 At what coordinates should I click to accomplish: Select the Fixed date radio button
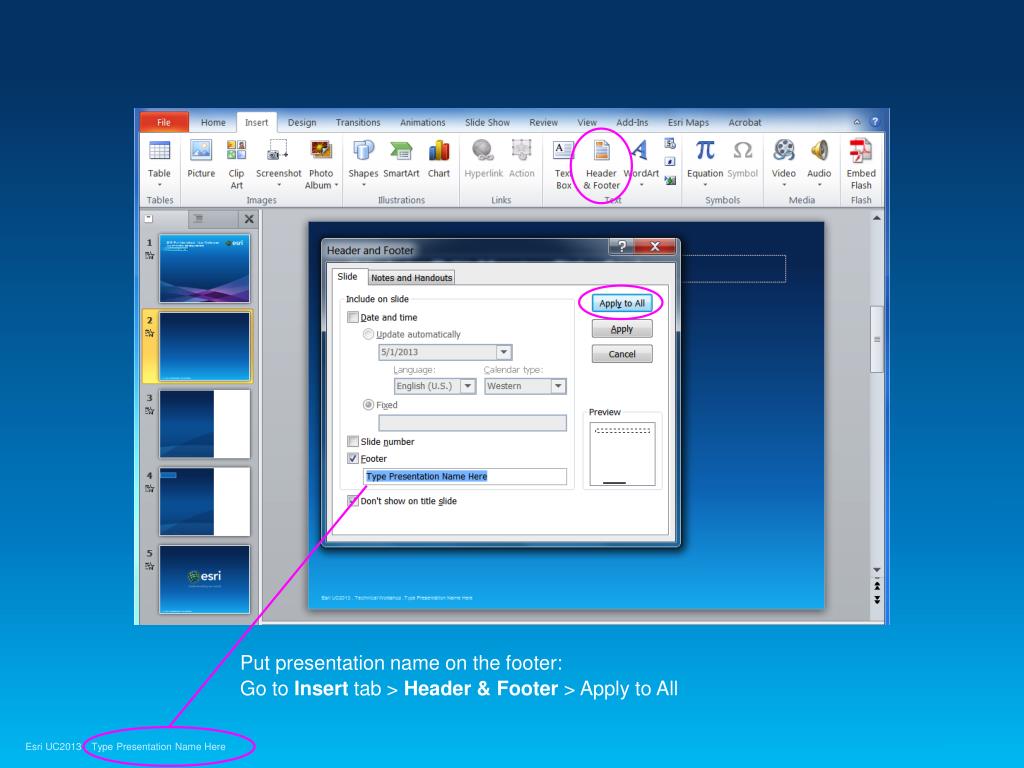tap(368, 405)
